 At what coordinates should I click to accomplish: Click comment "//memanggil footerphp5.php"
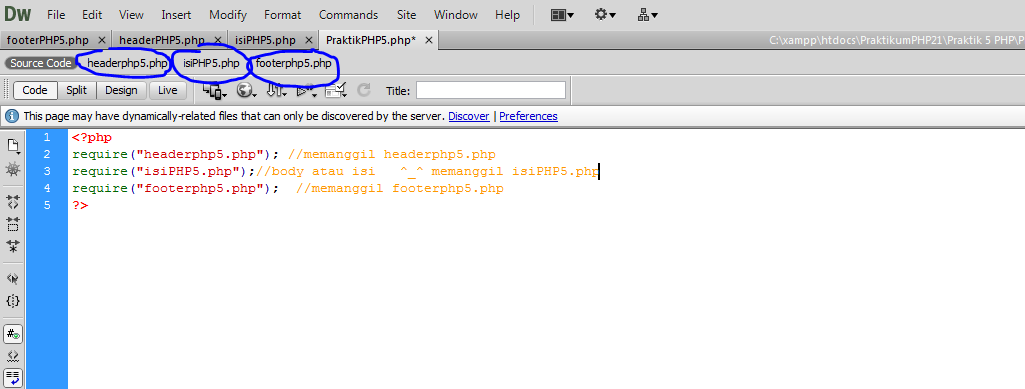click(399, 188)
